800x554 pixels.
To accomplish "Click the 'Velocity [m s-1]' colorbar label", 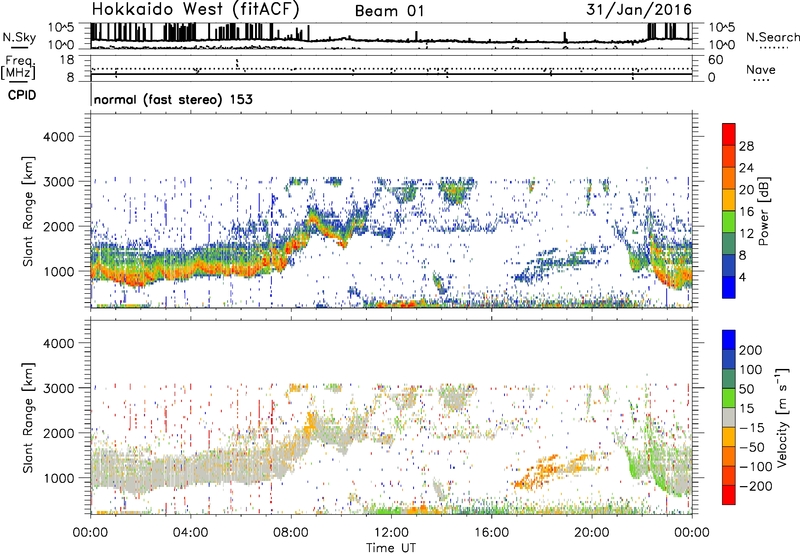I will click(782, 417).
